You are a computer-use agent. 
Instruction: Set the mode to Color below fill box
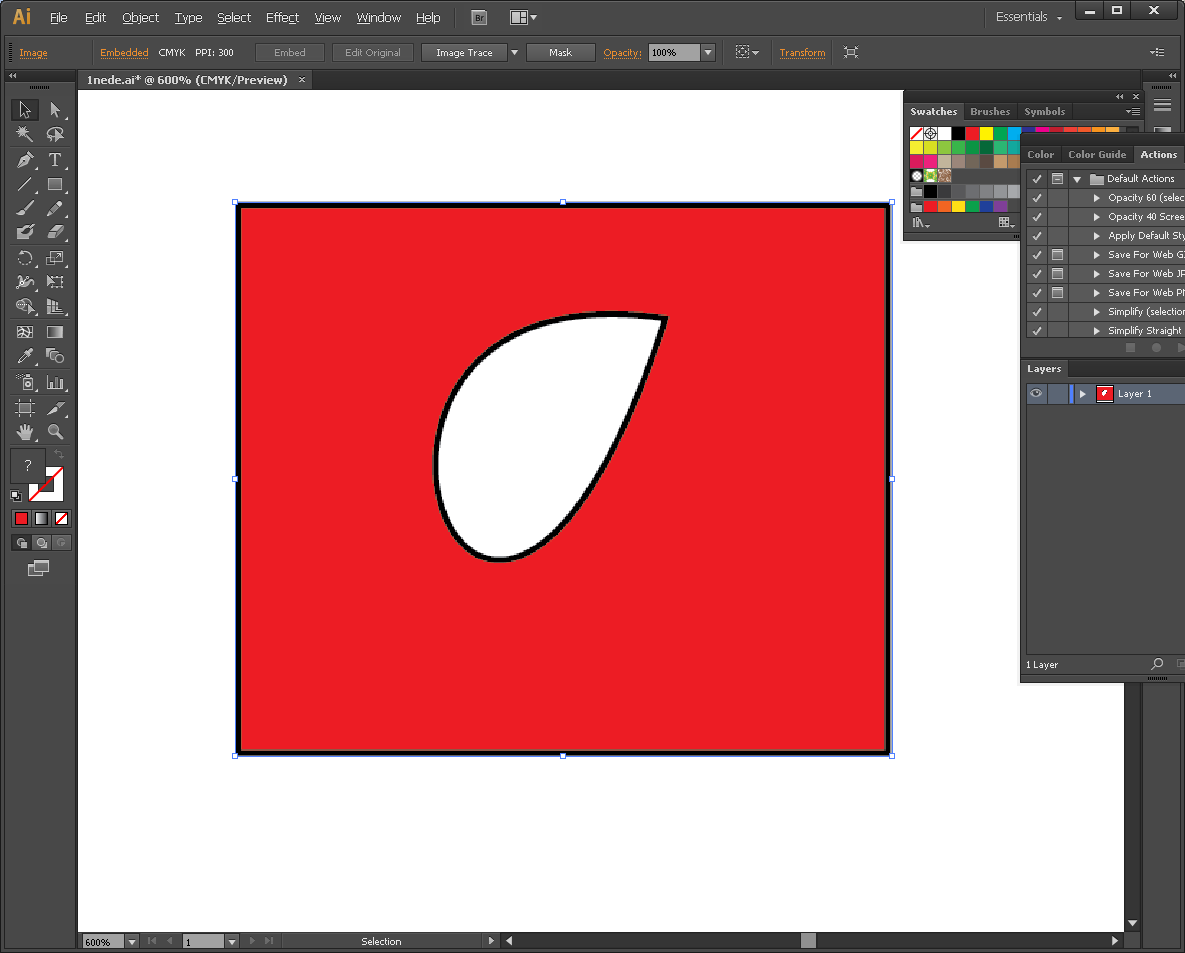(21, 518)
